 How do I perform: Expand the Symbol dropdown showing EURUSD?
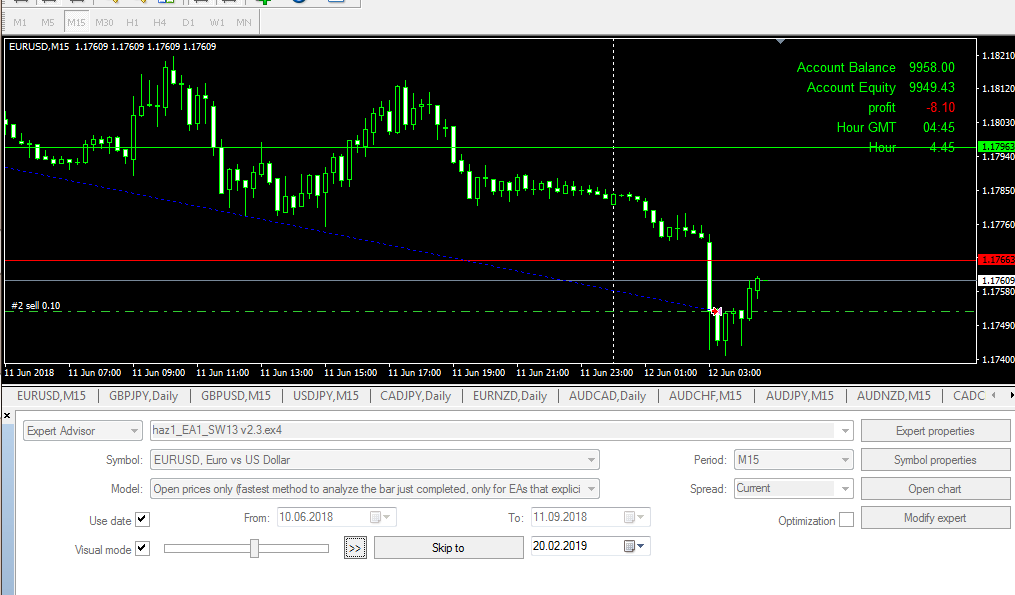click(592, 460)
